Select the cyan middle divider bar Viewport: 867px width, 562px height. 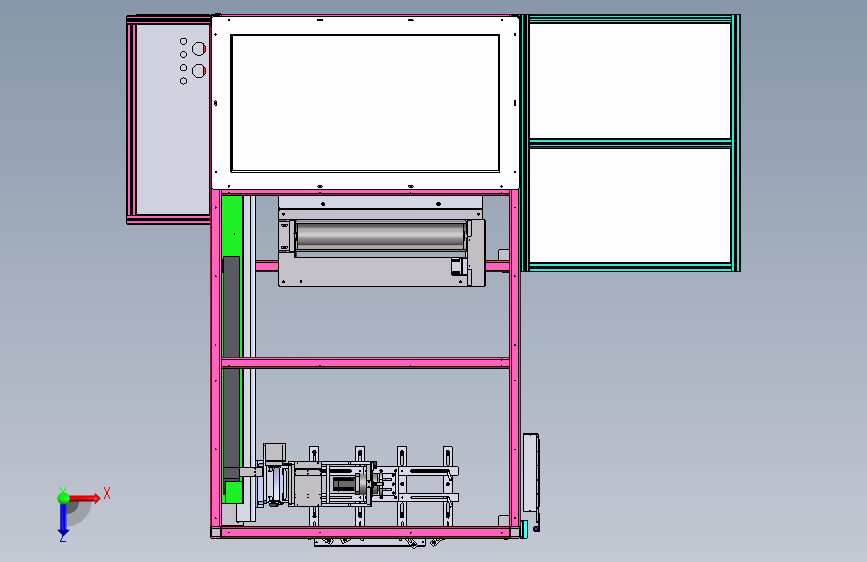(630, 143)
